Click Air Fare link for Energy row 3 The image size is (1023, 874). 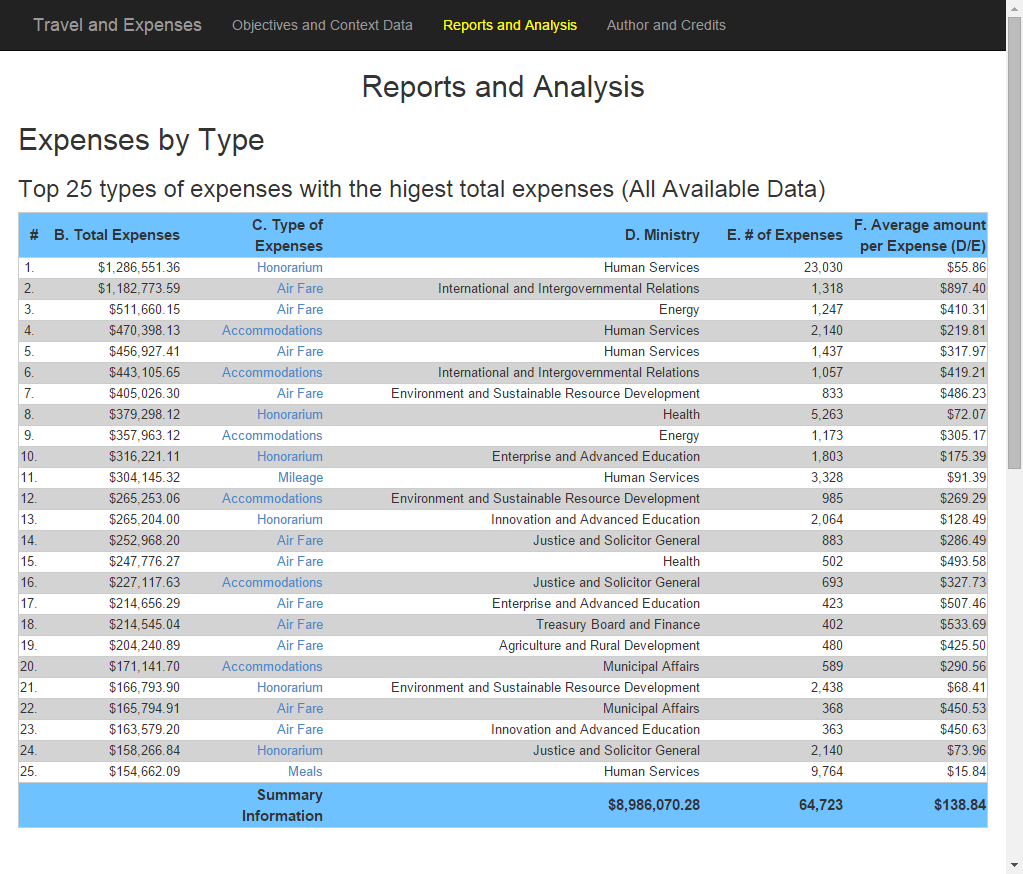299,309
